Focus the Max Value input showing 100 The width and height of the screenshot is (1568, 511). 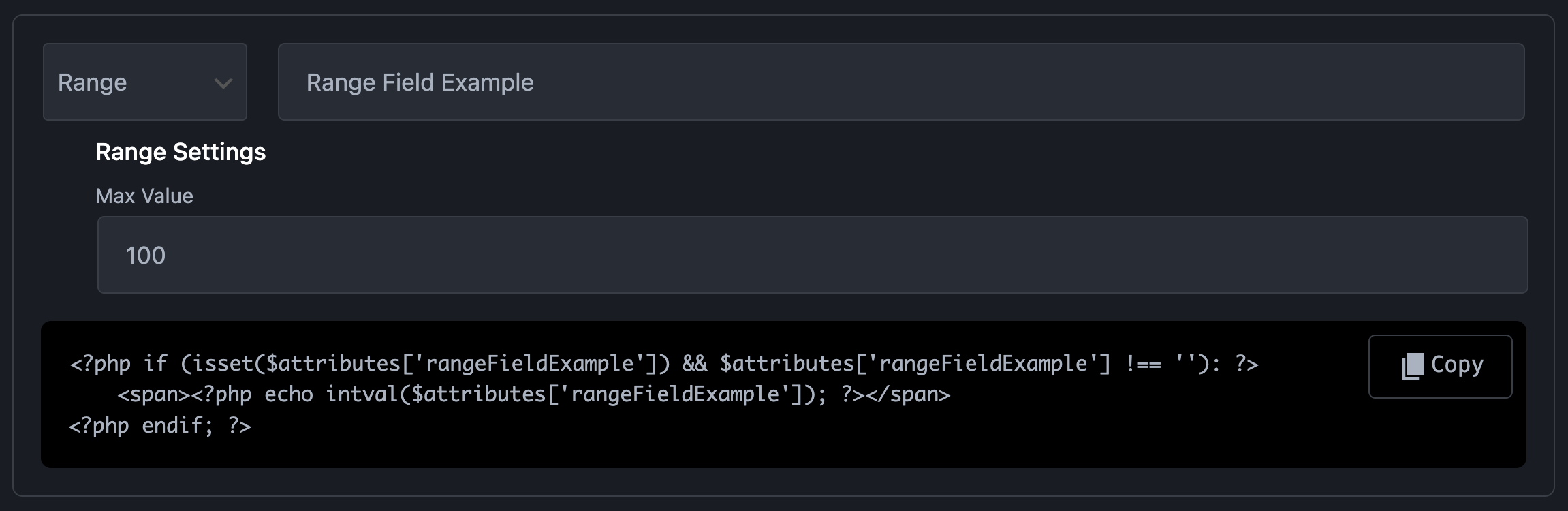[812, 255]
